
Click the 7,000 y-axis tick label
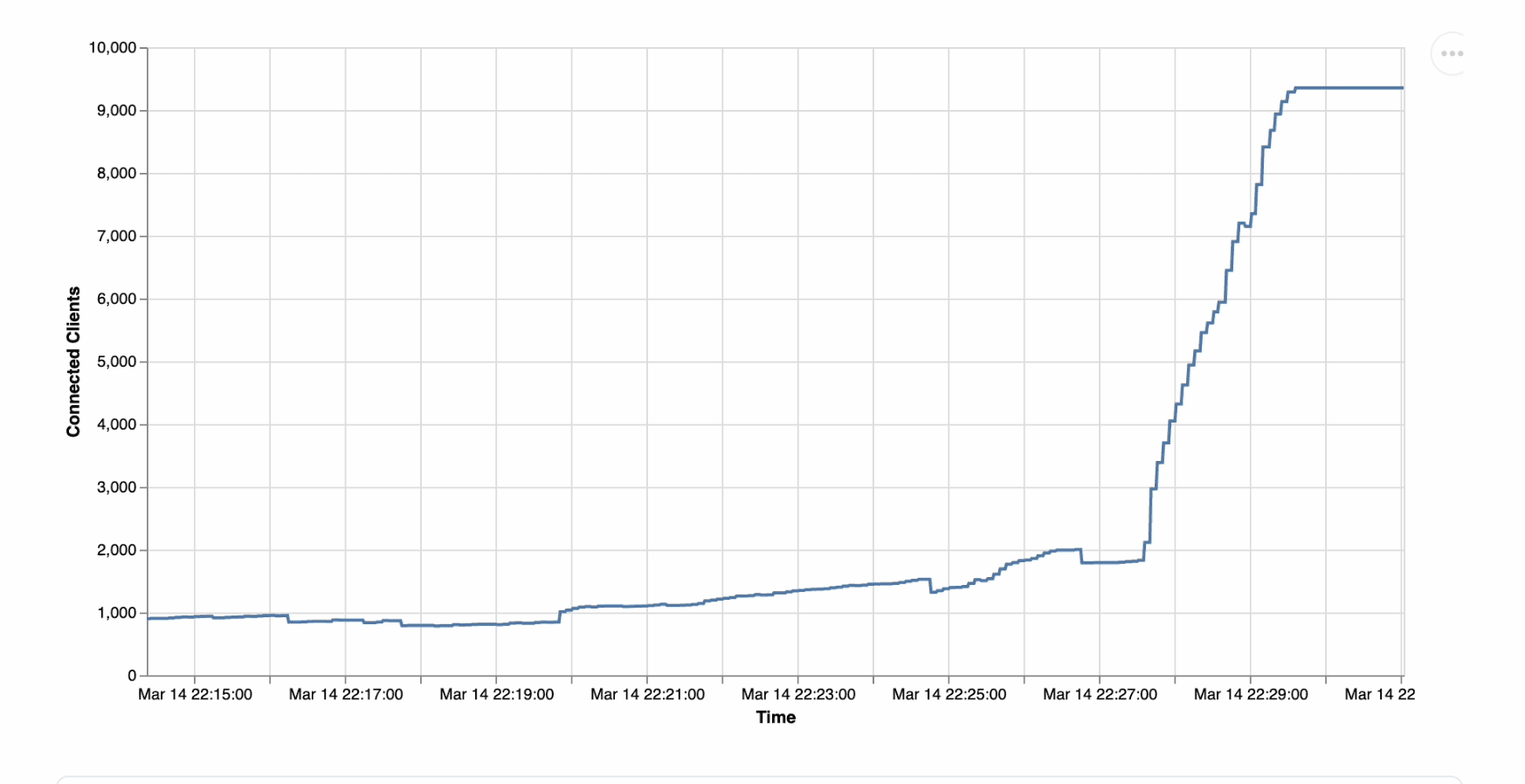tap(116, 237)
